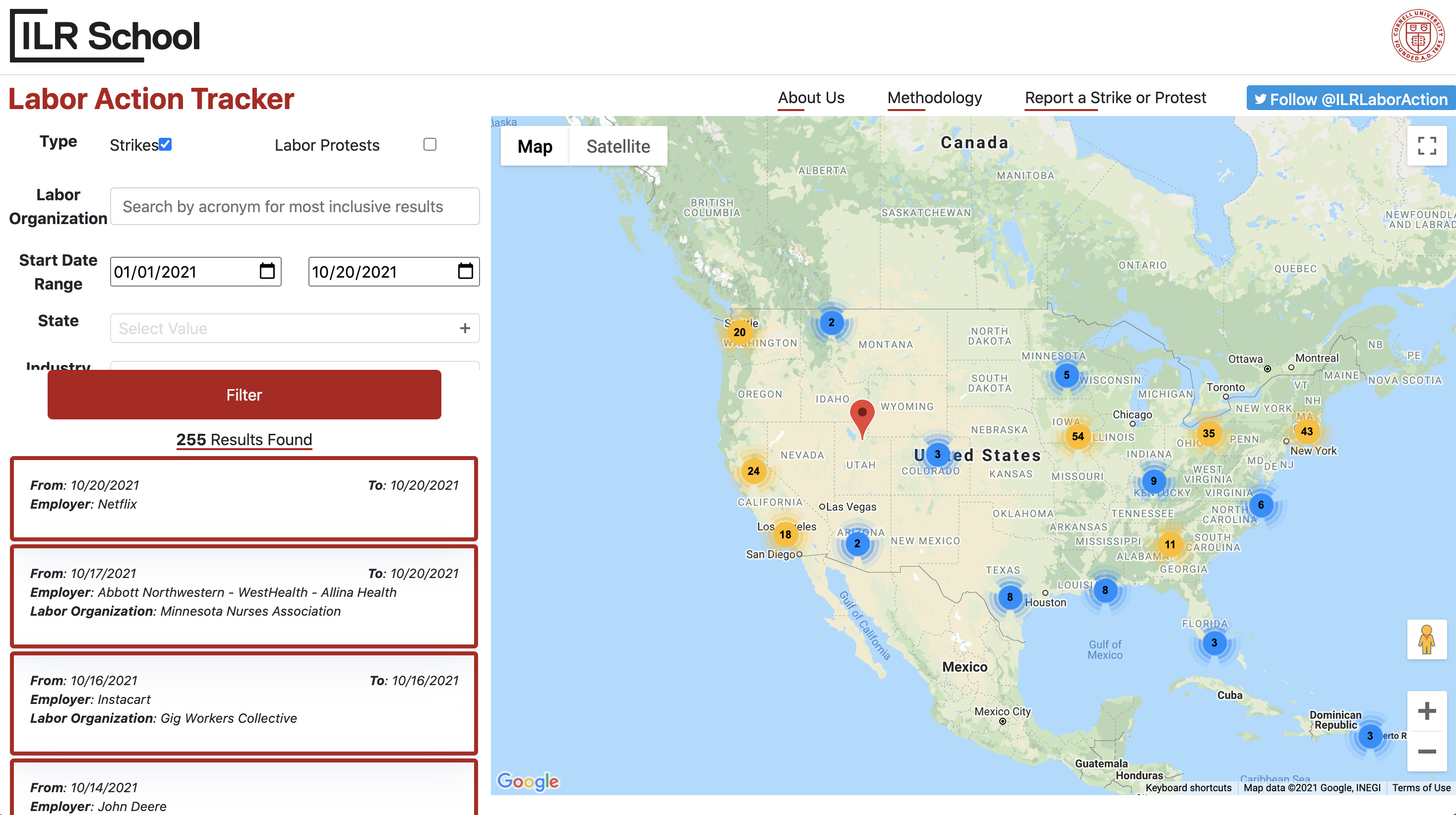Screen dimensions: 1456x815
Task: Open cluster 24 in northern California
Action: click(753, 471)
